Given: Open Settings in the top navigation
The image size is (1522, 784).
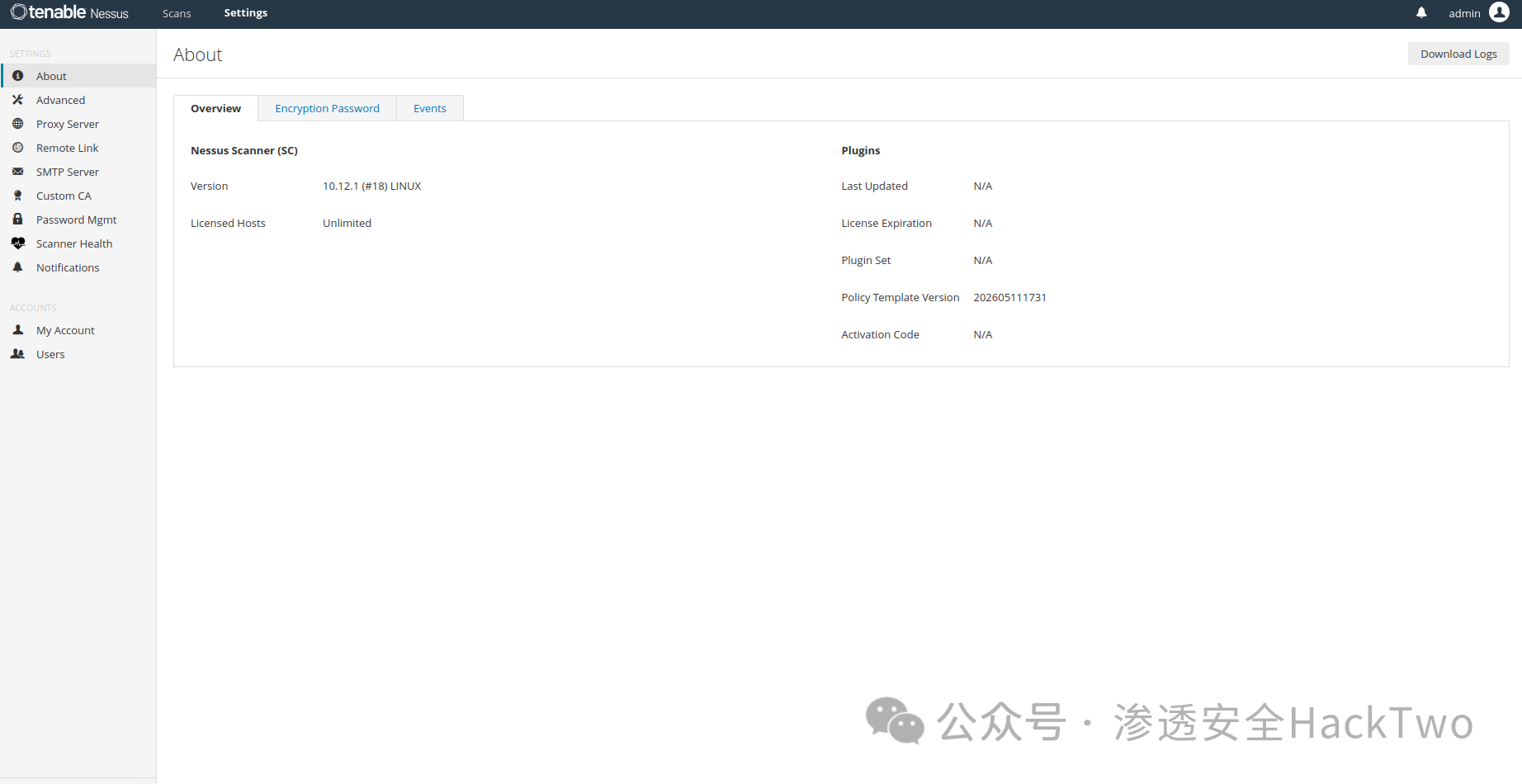Looking at the screenshot, I should [x=246, y=12].
